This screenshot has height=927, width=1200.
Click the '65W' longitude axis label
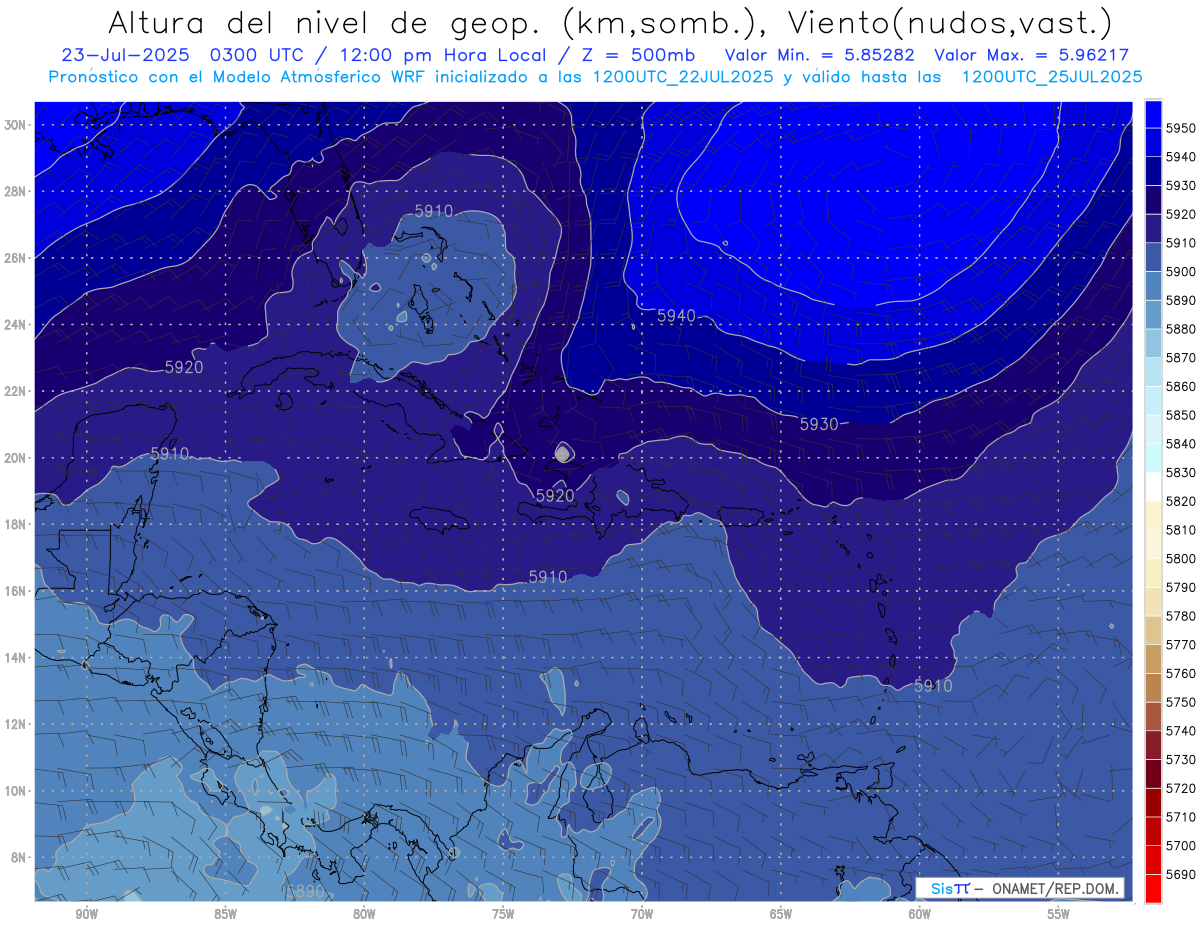(x=781, y=914)
